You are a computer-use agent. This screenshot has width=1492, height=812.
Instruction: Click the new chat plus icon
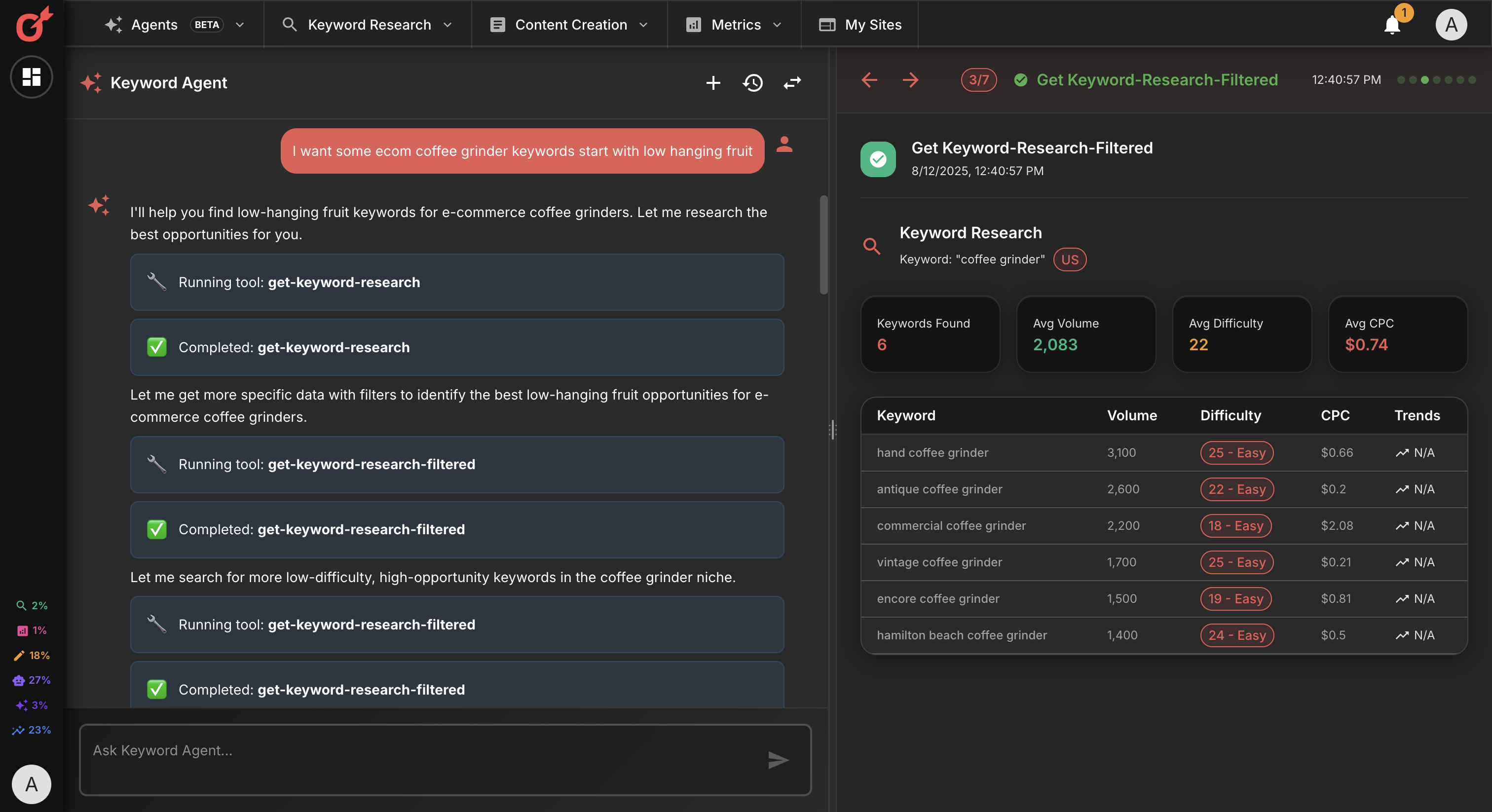pos(713,83)
